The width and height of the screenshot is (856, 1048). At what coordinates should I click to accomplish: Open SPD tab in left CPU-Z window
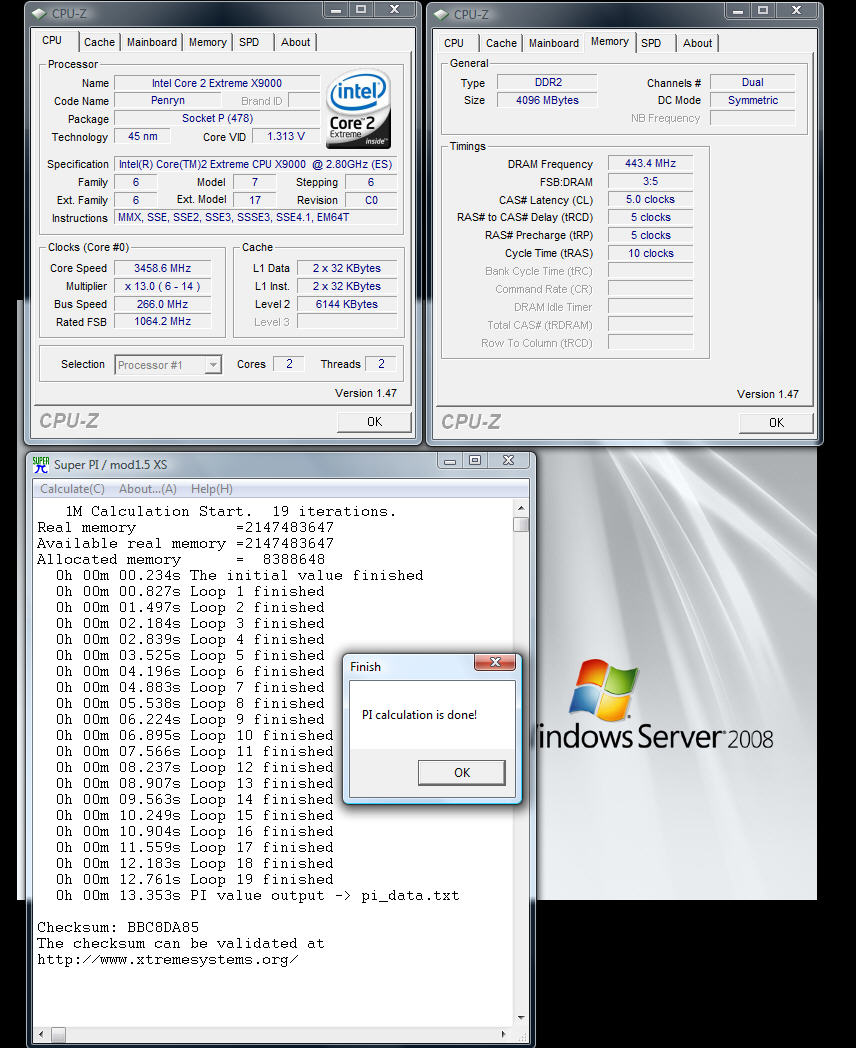(x=249, y=42)
